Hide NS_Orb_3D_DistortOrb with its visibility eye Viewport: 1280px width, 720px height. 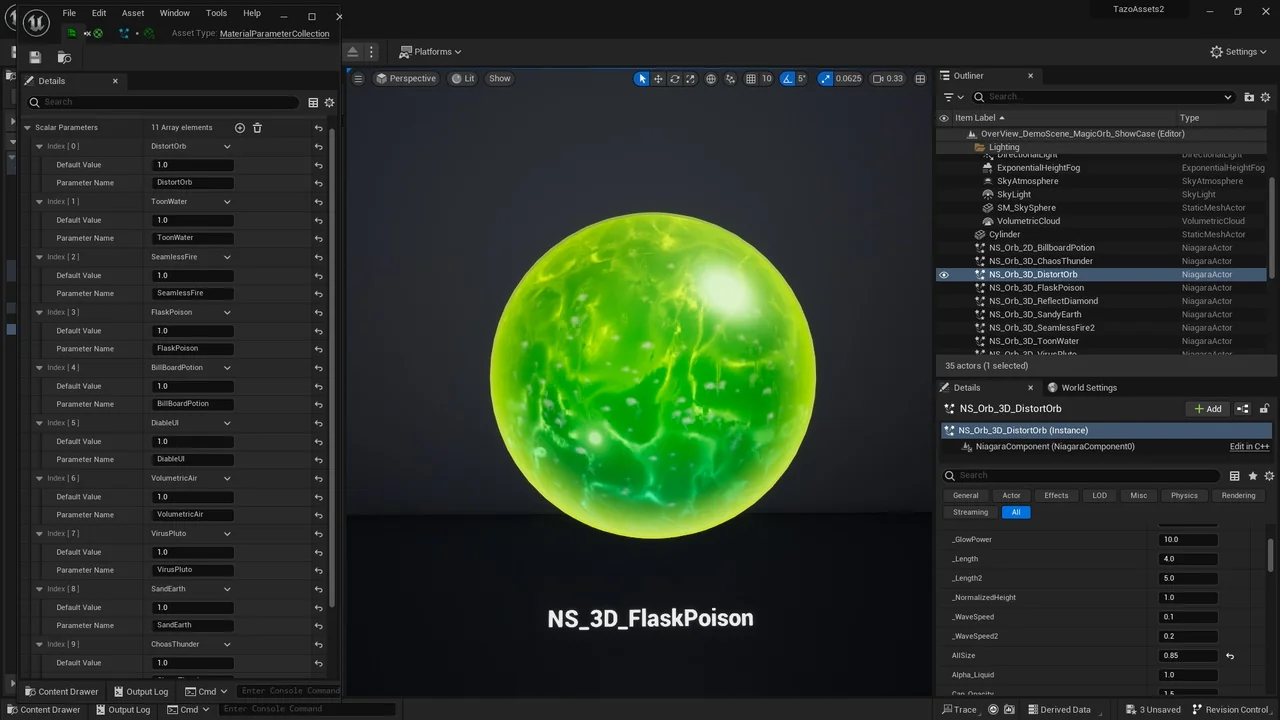943,274
